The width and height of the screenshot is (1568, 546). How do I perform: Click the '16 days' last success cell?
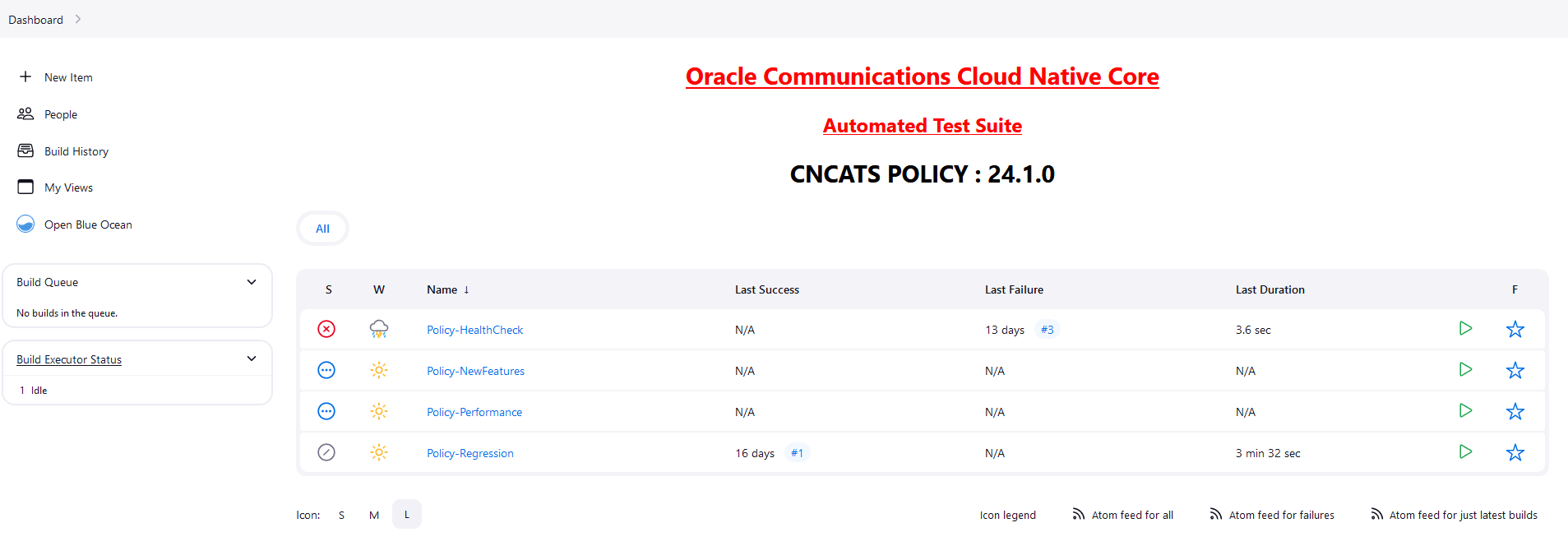click(x=755, y=453)
